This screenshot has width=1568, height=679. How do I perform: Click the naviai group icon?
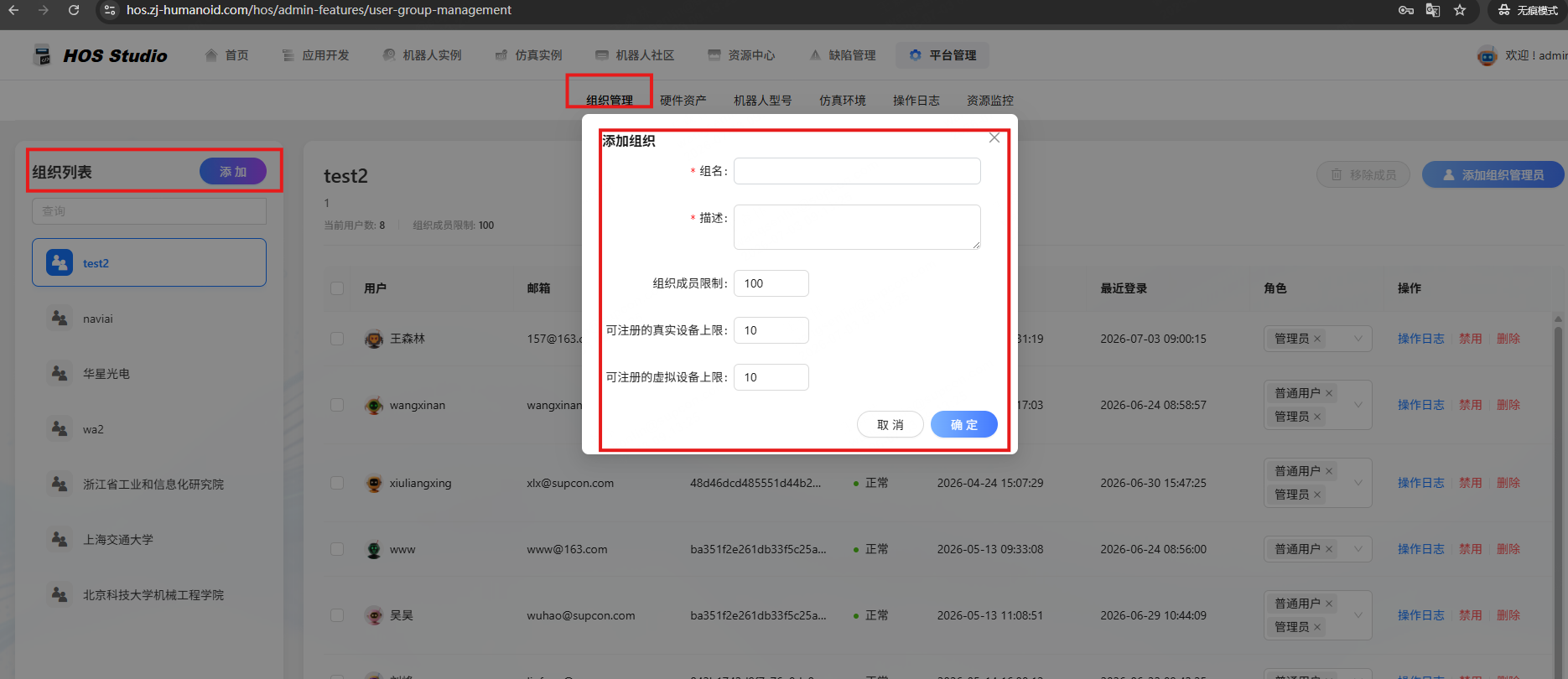tap(60, 319)
